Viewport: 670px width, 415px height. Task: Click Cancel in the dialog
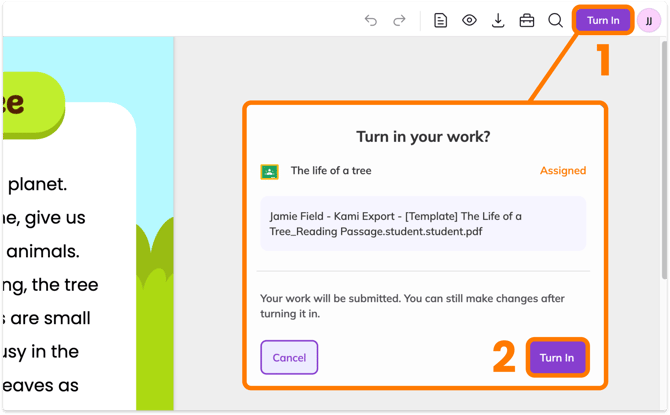coord(289,357)
